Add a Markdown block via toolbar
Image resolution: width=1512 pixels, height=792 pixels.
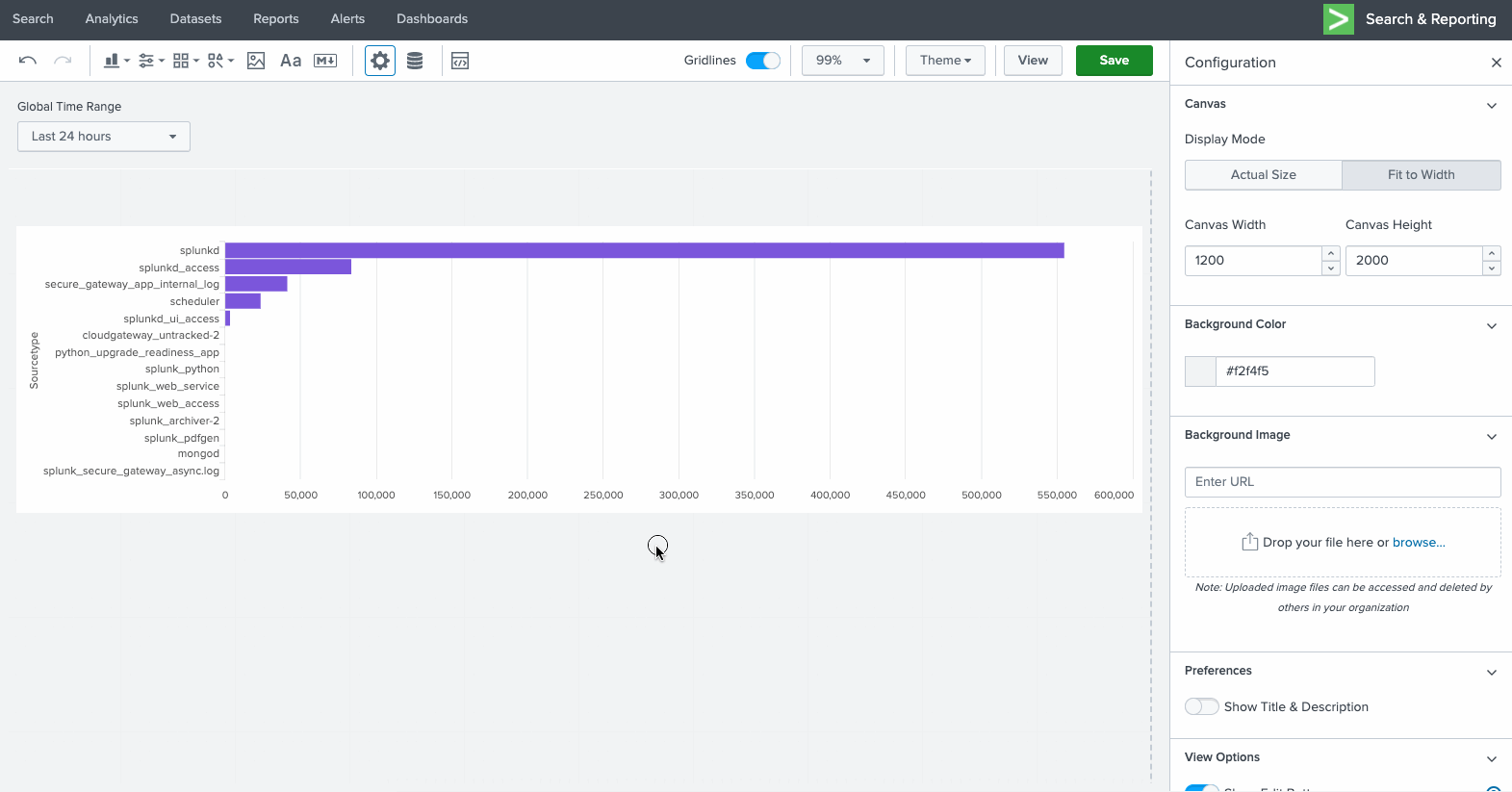(325, 61)
